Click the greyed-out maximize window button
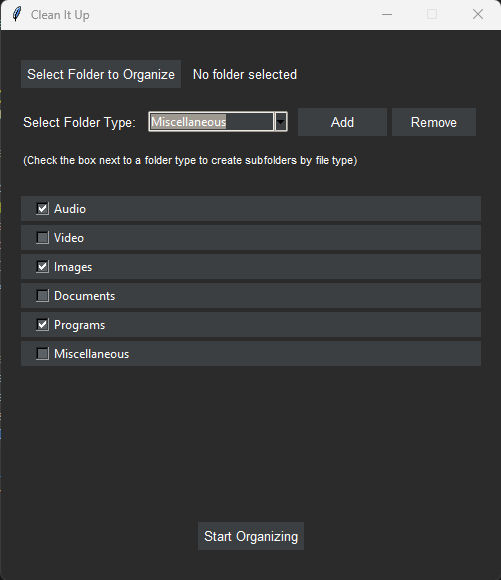Image resolution: width=501 pixels, height=580 pixels. 432,14
